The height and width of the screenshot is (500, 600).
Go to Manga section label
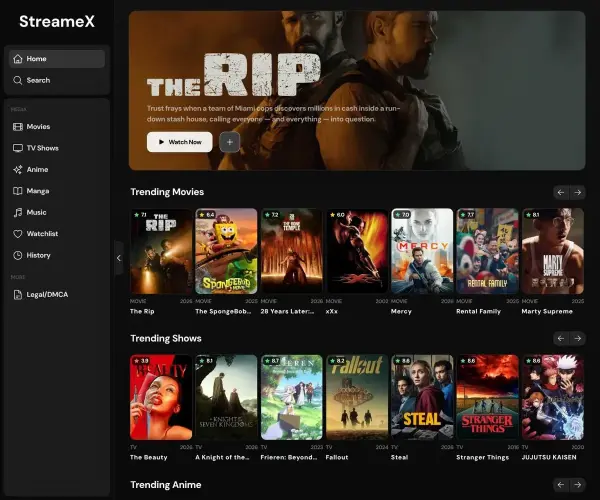coord(38,191)
